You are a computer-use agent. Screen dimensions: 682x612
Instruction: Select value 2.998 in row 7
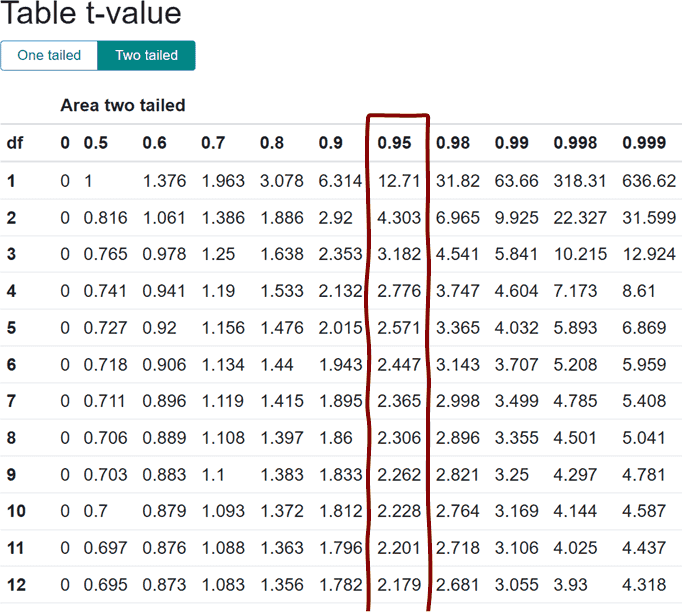[458, 401]
